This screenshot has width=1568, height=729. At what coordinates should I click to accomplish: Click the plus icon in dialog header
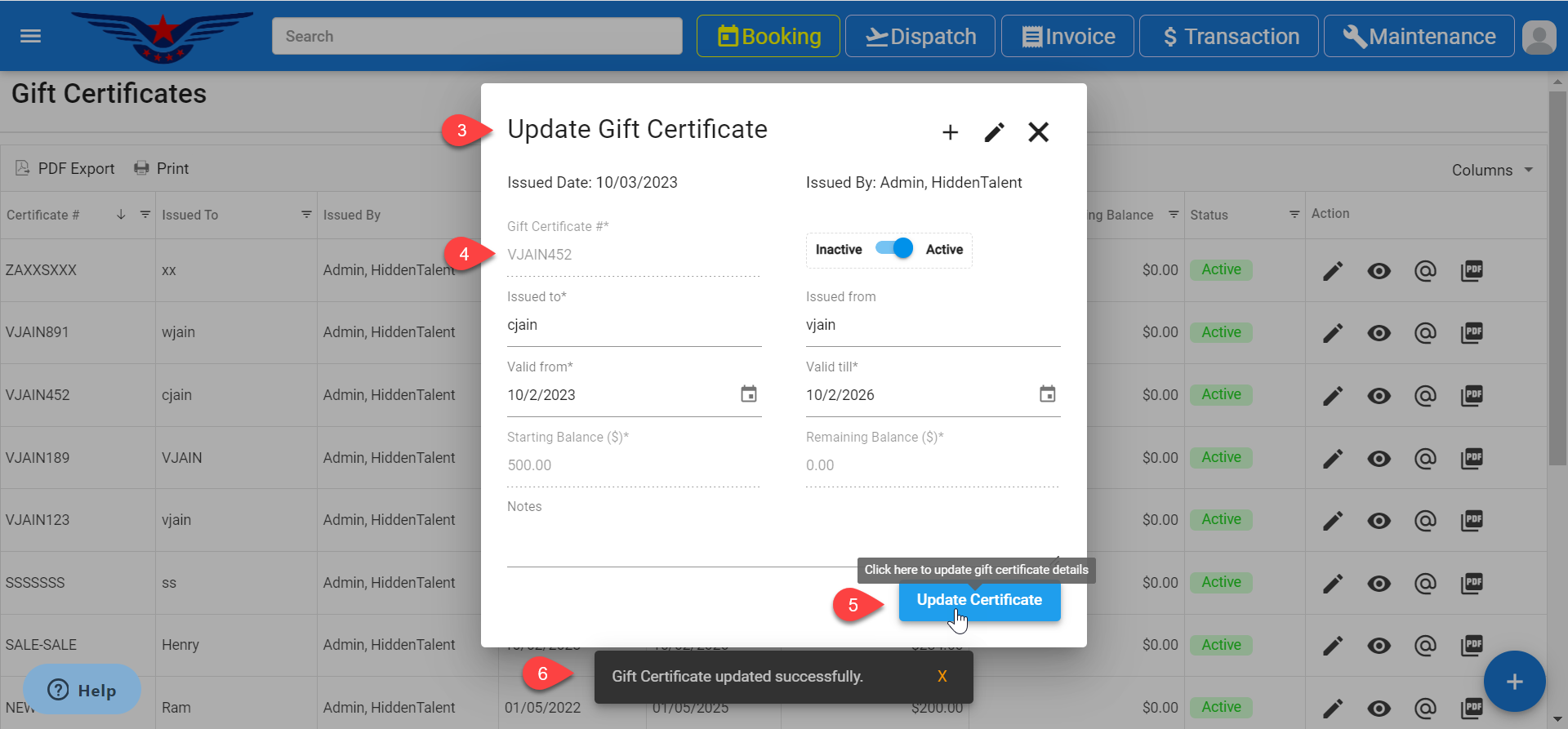click(x=950, y=132)
